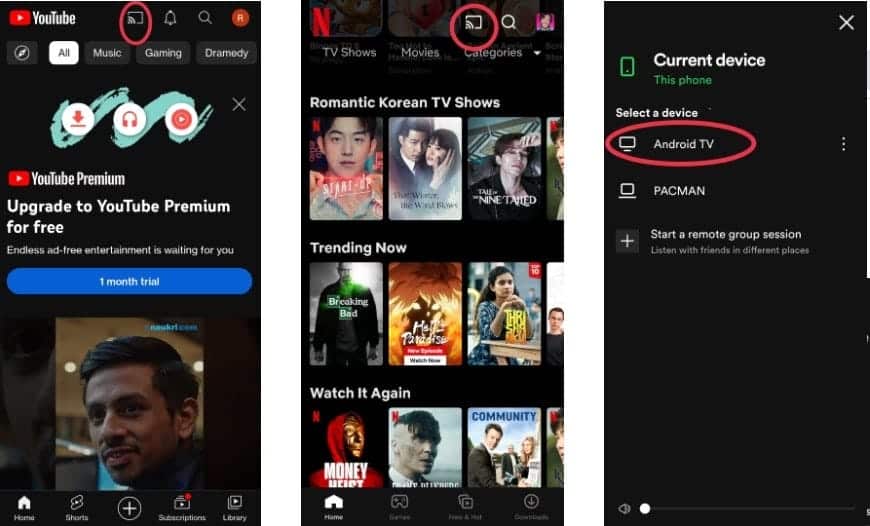Open Netflix Downloads tab
Screen dimensions: 870x526
tap(532, 507)
